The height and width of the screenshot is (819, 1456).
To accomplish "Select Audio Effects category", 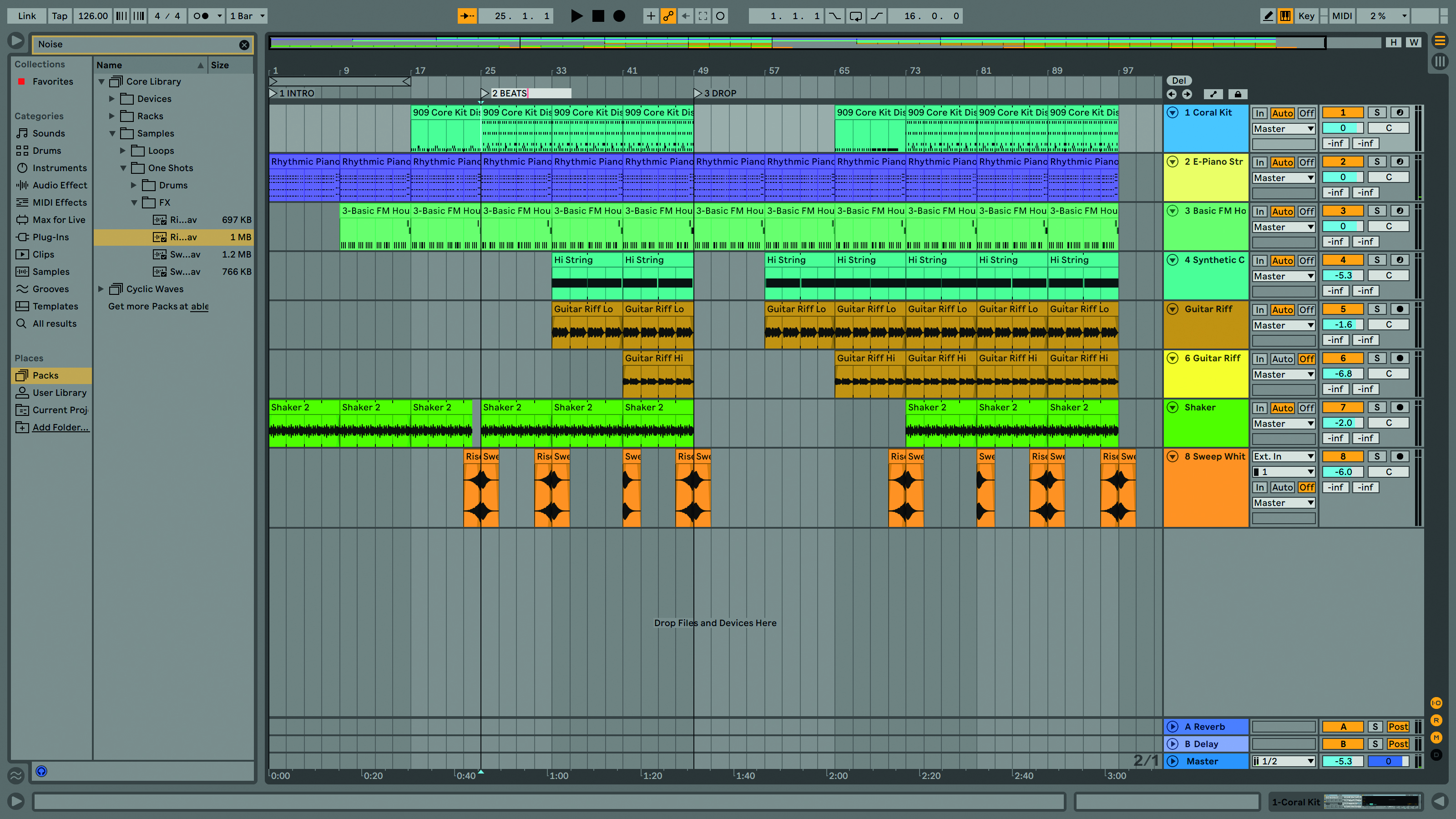I will 51,185.
